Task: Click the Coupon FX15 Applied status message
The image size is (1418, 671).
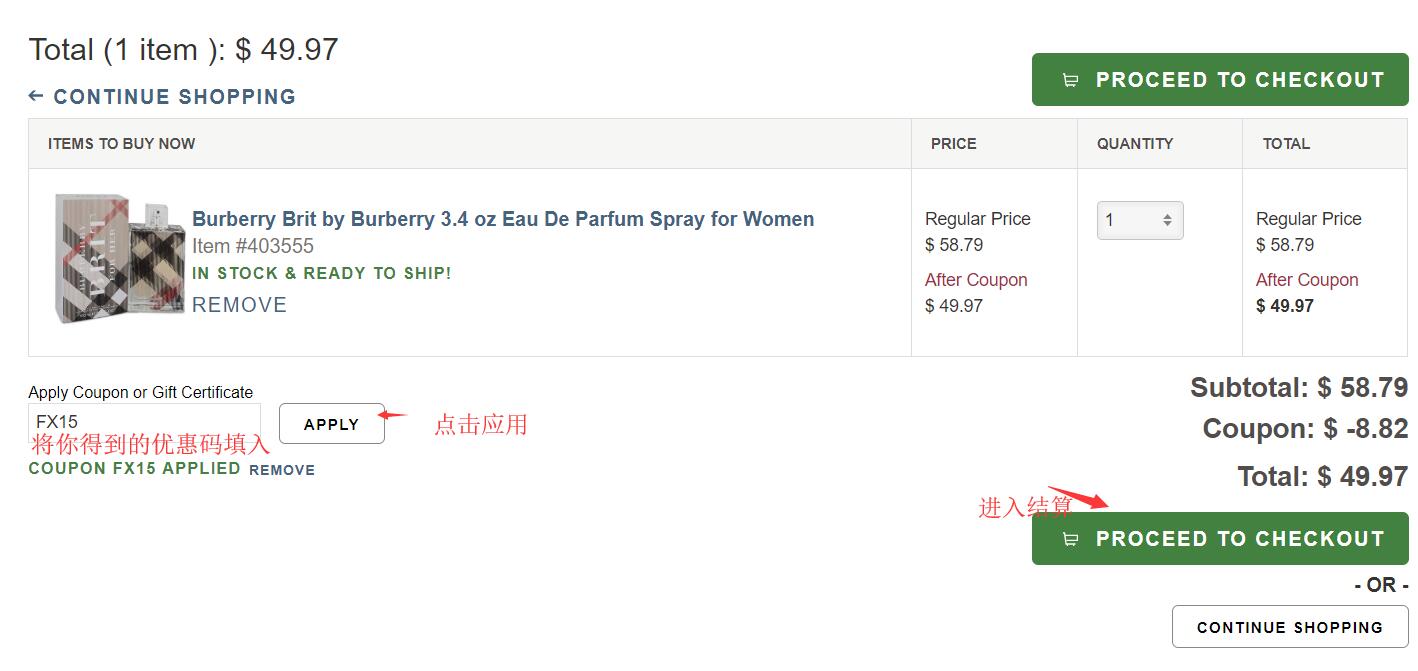Action: coord(135,468)
